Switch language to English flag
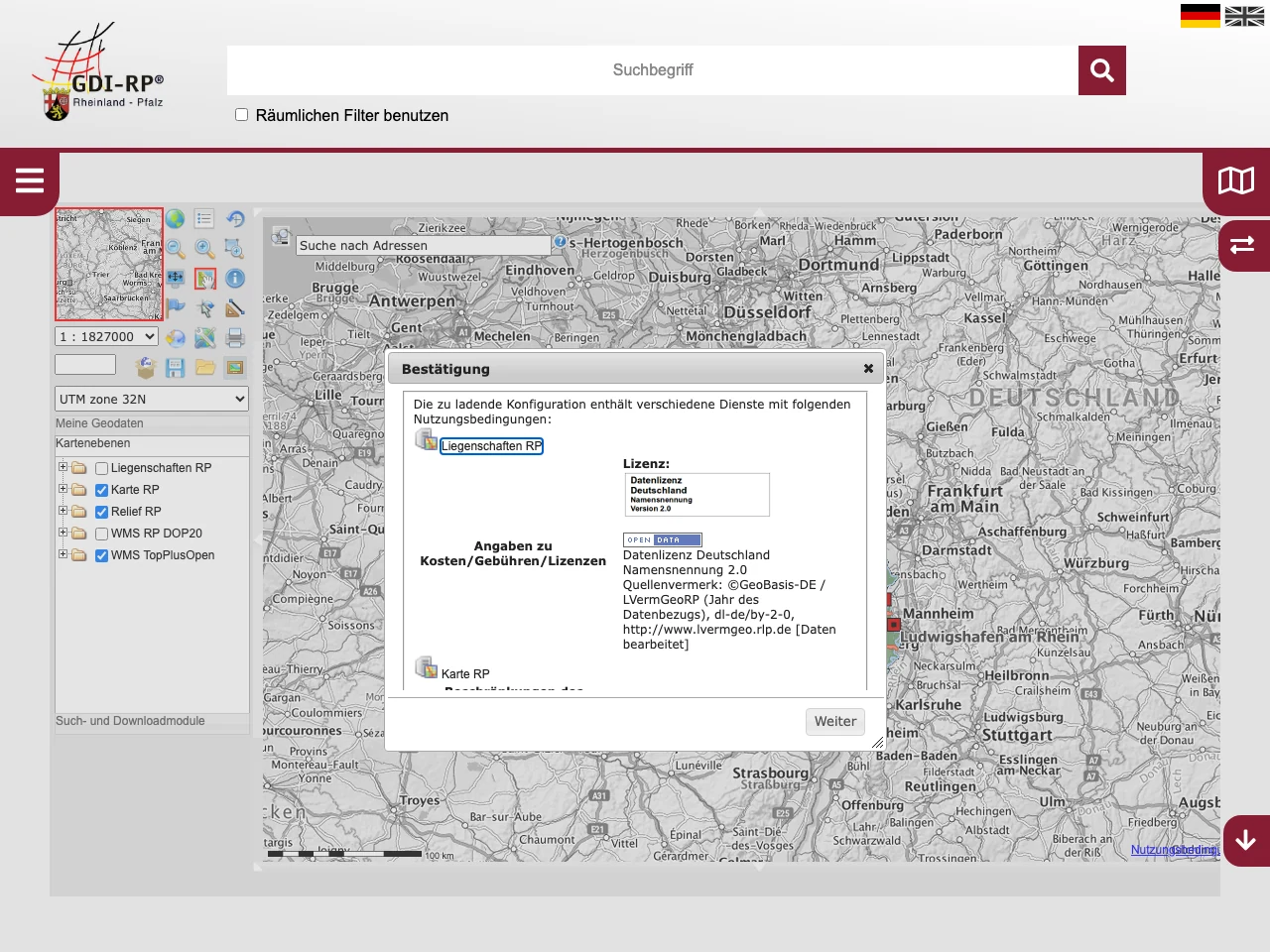1270x952 pixels. (1244, 16)
